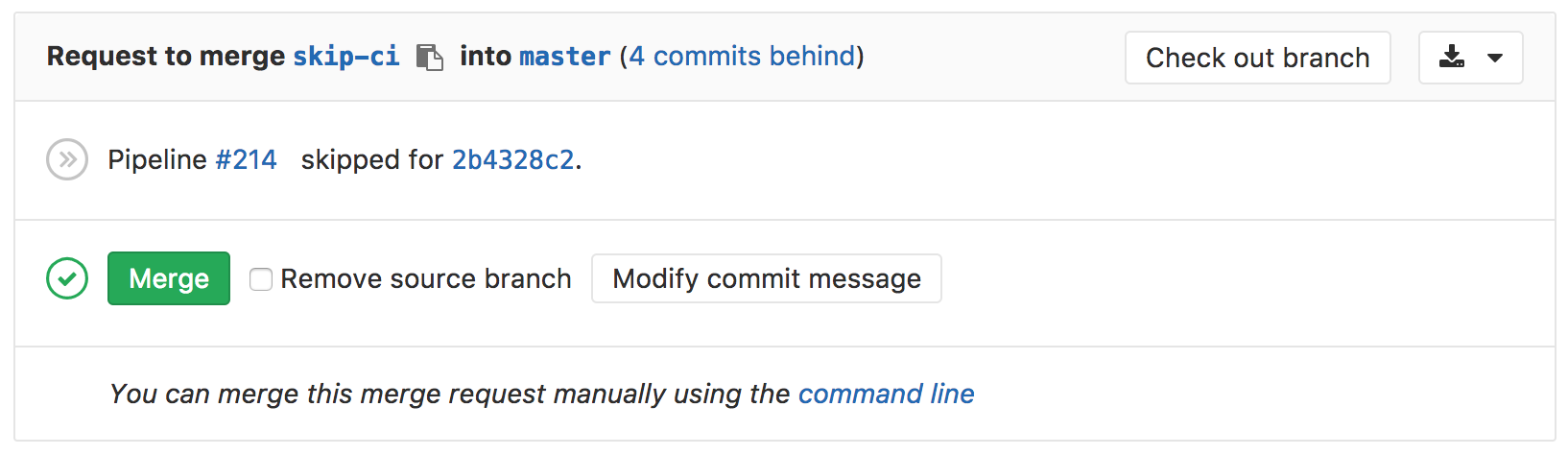Click the Remove source branch label
Screen dimensions: 1568x455
(425, 279)
